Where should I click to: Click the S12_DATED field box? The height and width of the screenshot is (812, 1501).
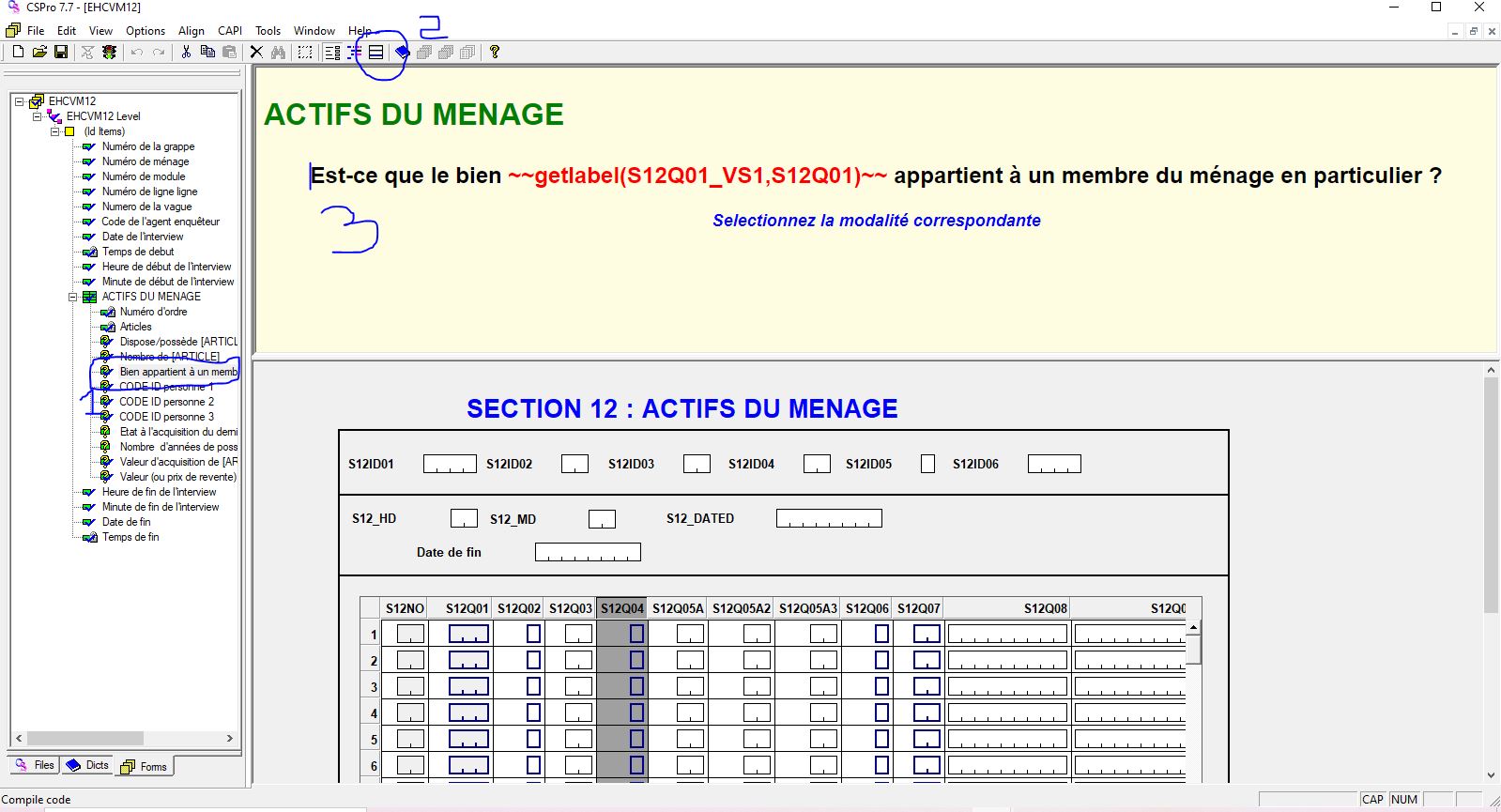point(829,518)
